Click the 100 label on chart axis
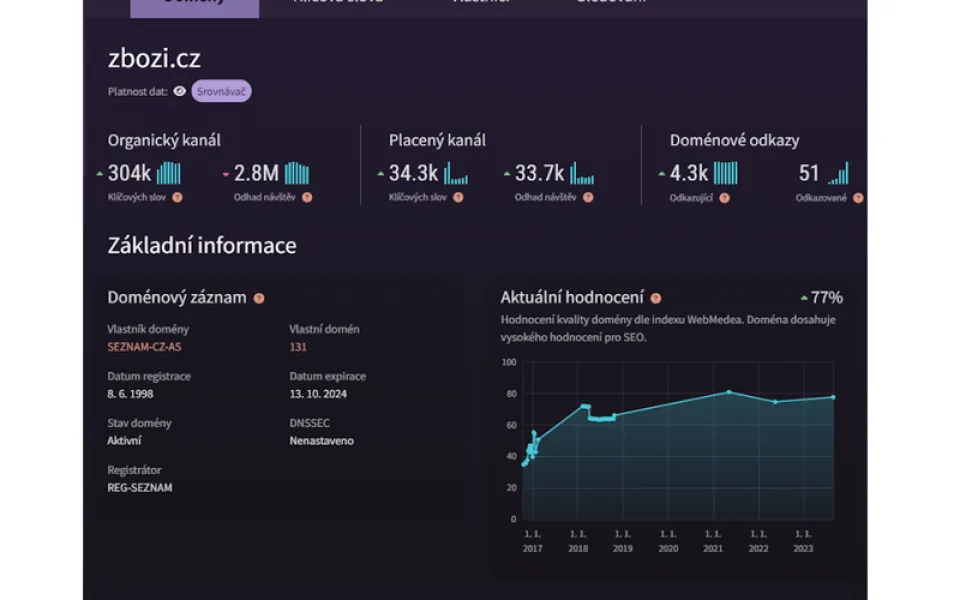Screen dimensions: 960x600 [509, 362]
